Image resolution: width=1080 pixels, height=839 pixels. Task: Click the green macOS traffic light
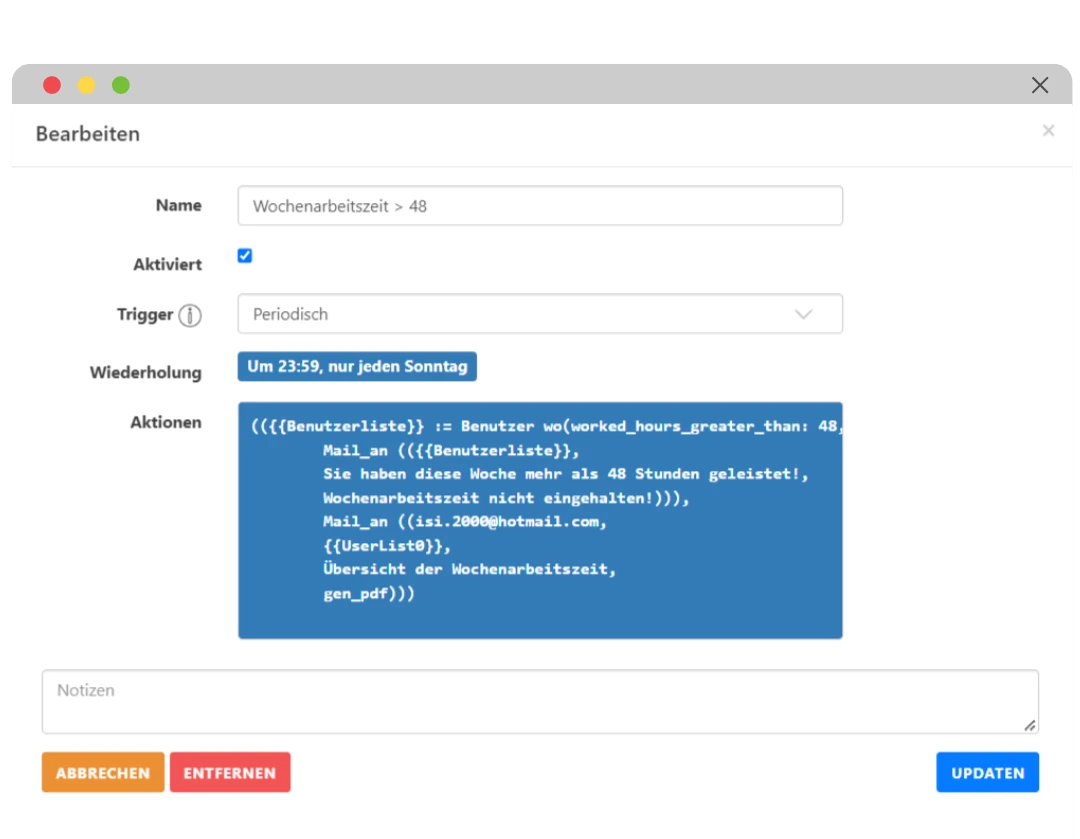coord(120,85)
